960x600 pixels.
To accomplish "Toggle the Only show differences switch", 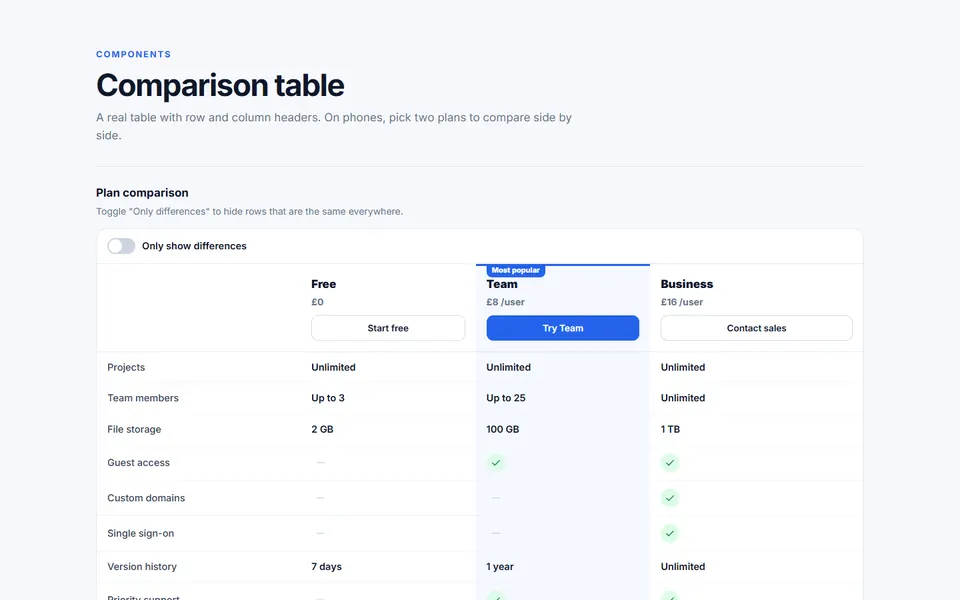I will point(121,246).
